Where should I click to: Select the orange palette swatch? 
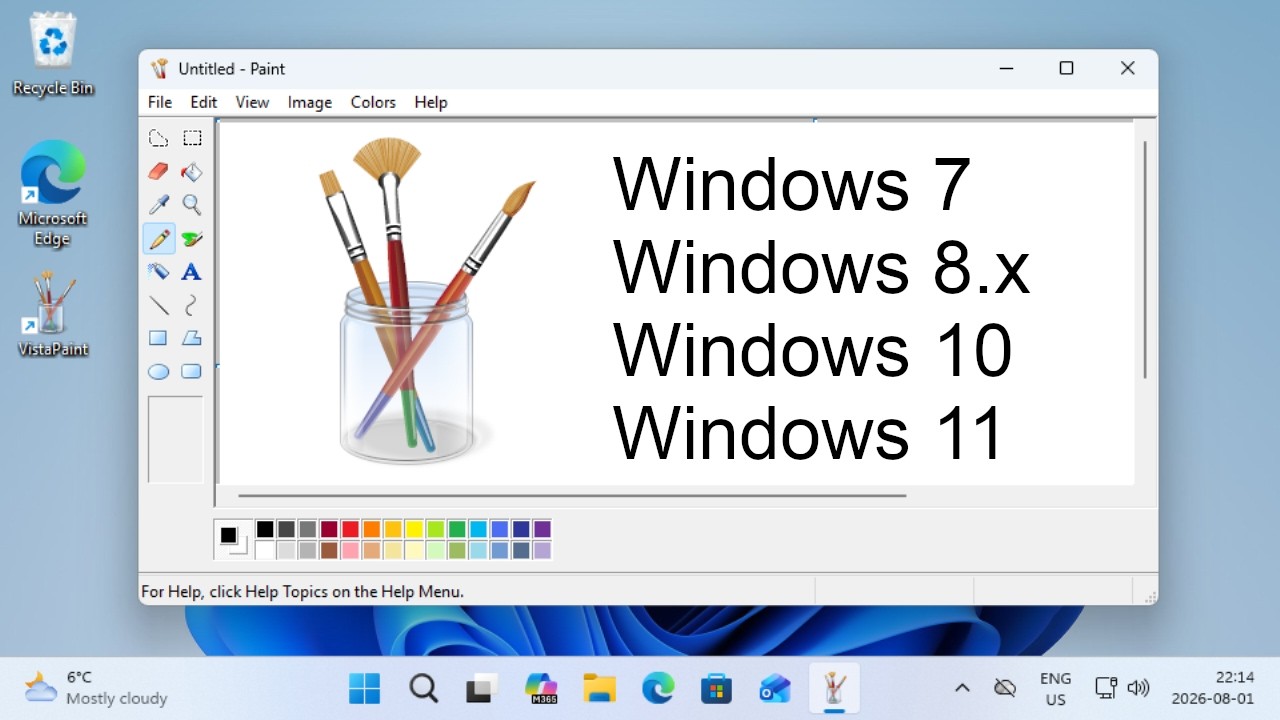point(371,529)
